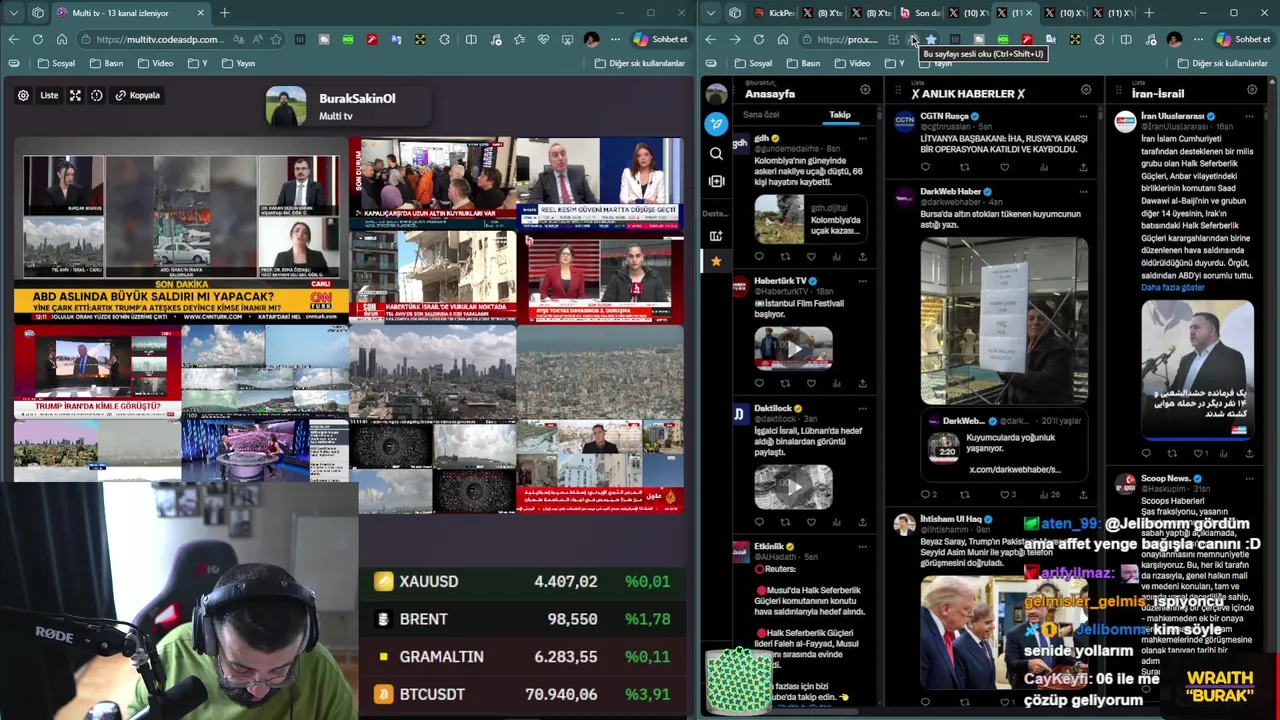This screenshot has height=720, width=1280.
Task: Reply to the gdh Kolombiya post
Action: coord(759,256)
